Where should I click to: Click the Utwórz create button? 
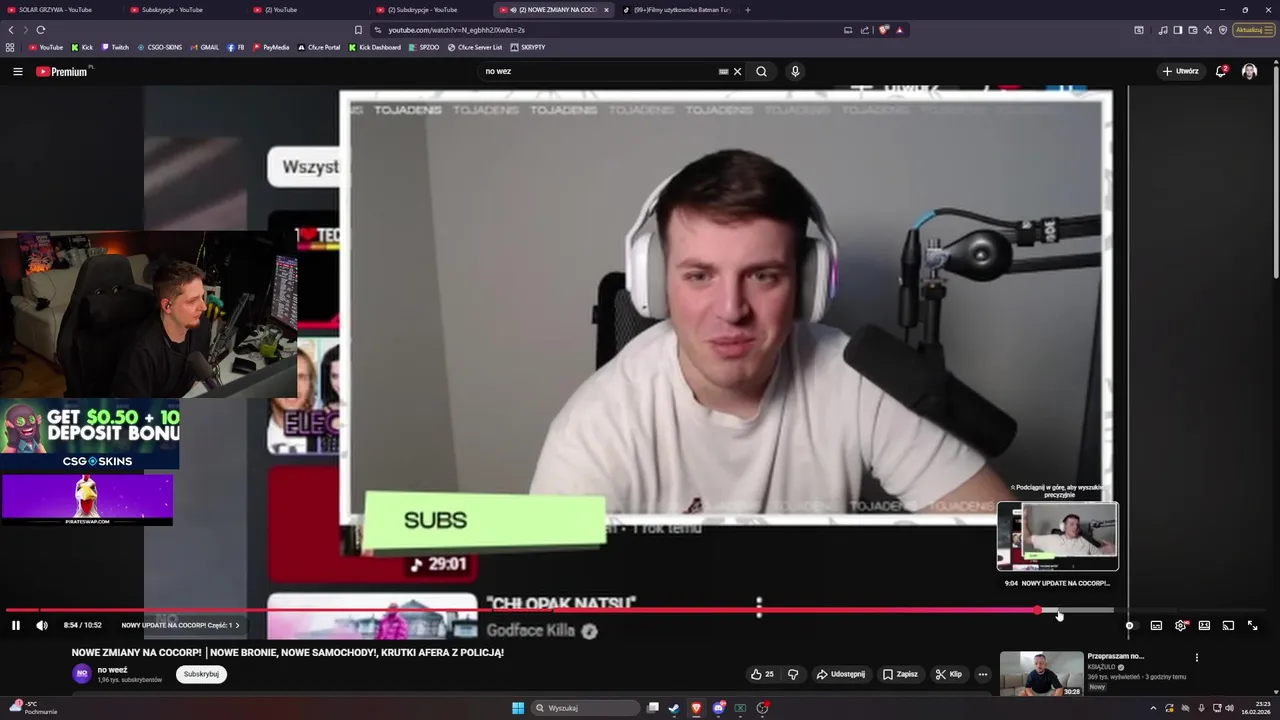tap(1180, 71)
